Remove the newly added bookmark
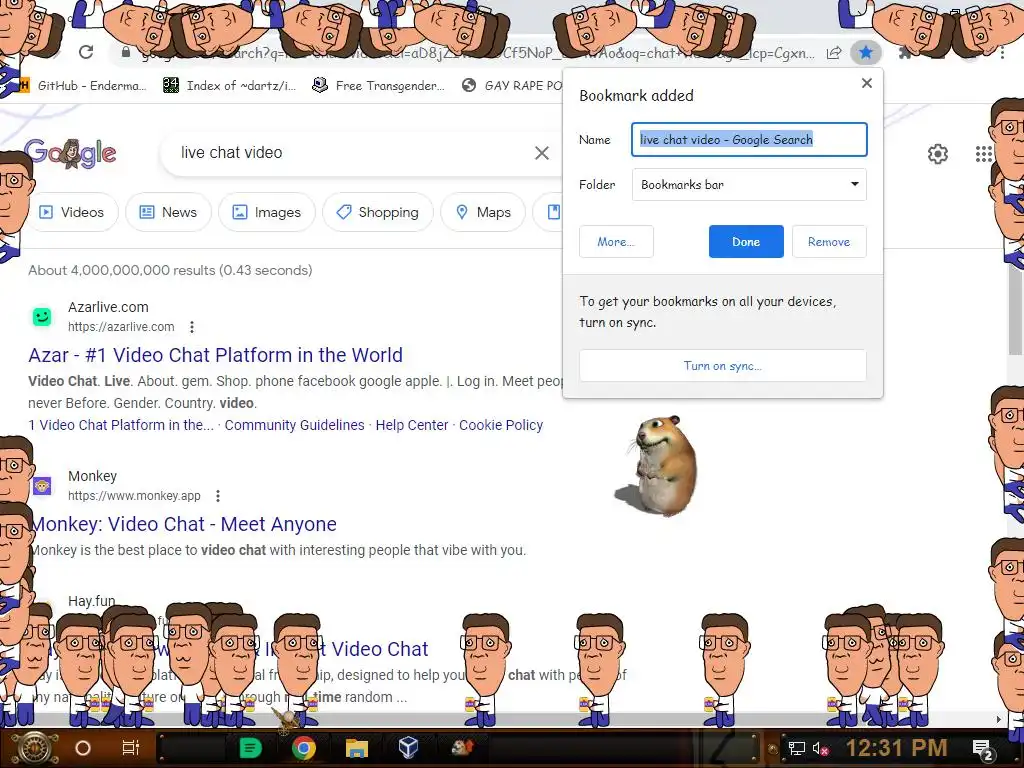Image resolution: width=1024 pixels, height=768 pixels. [x=829, y=242]
